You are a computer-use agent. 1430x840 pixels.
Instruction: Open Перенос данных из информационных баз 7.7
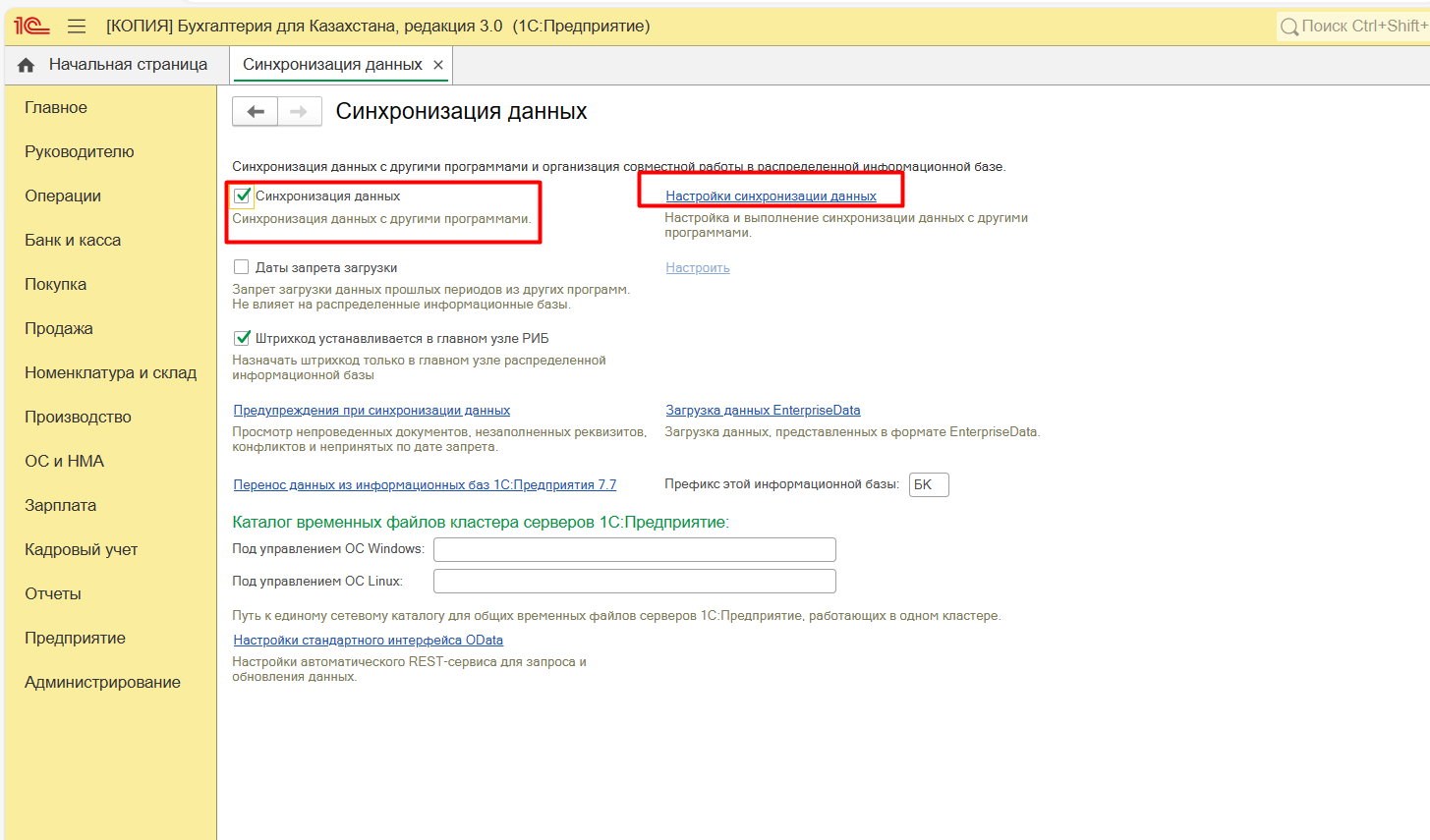pos(425,484)
